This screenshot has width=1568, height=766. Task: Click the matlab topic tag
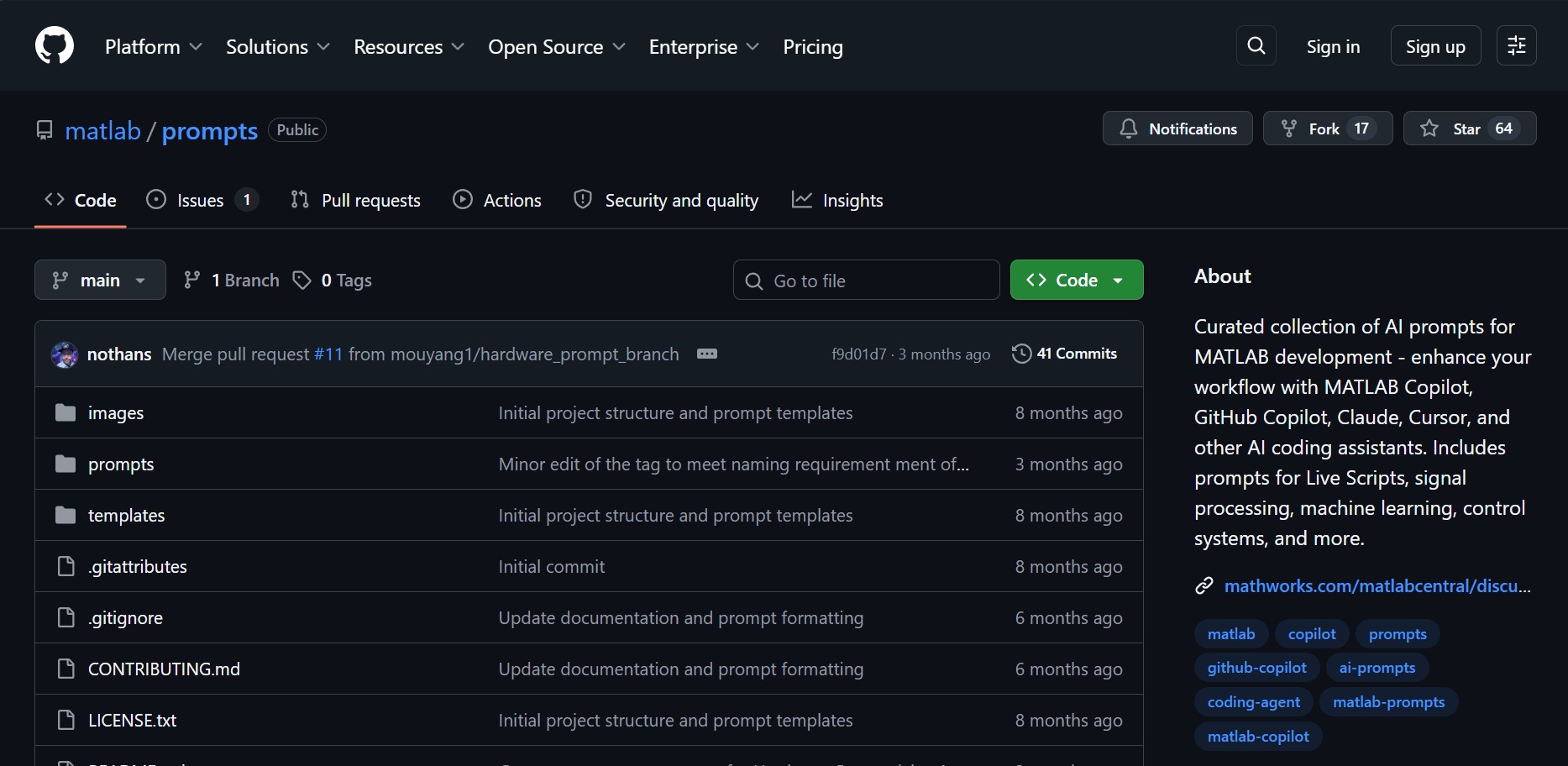pyautogui.click(x=1231, y=634)
